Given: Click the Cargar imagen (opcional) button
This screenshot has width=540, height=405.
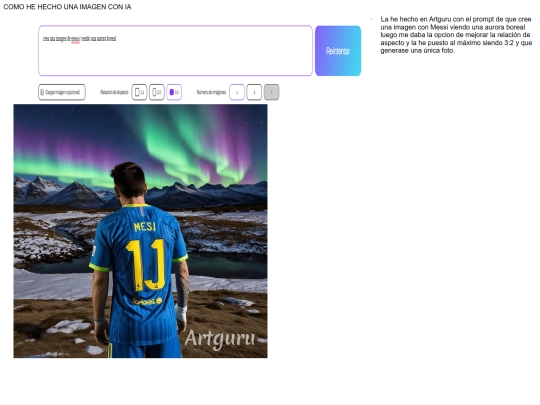Looking at the screenshot, I should (x=62, y=92).
